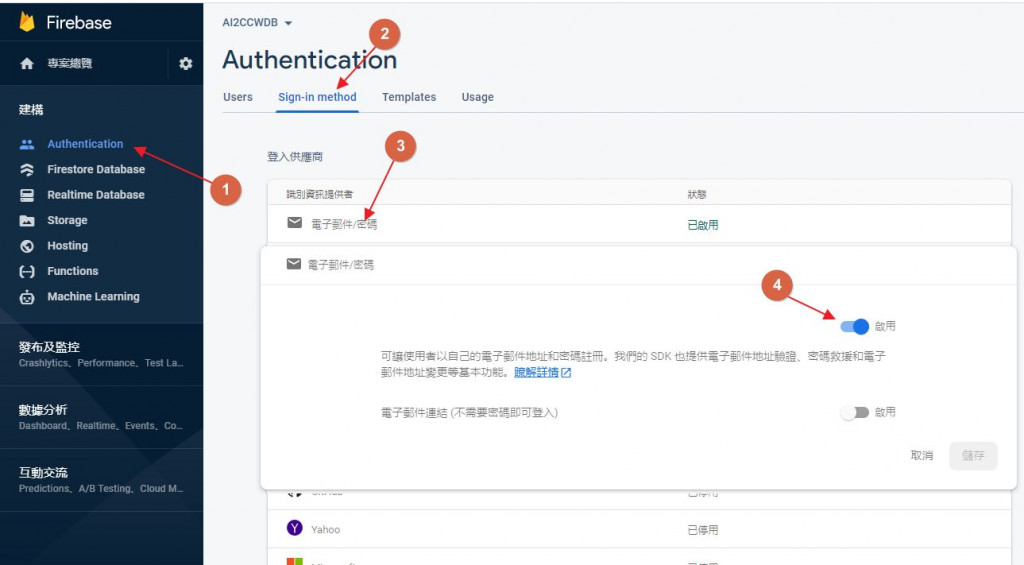Click the Firebase flame logo
The image size is (1024, 565).
tap(27, 22)
